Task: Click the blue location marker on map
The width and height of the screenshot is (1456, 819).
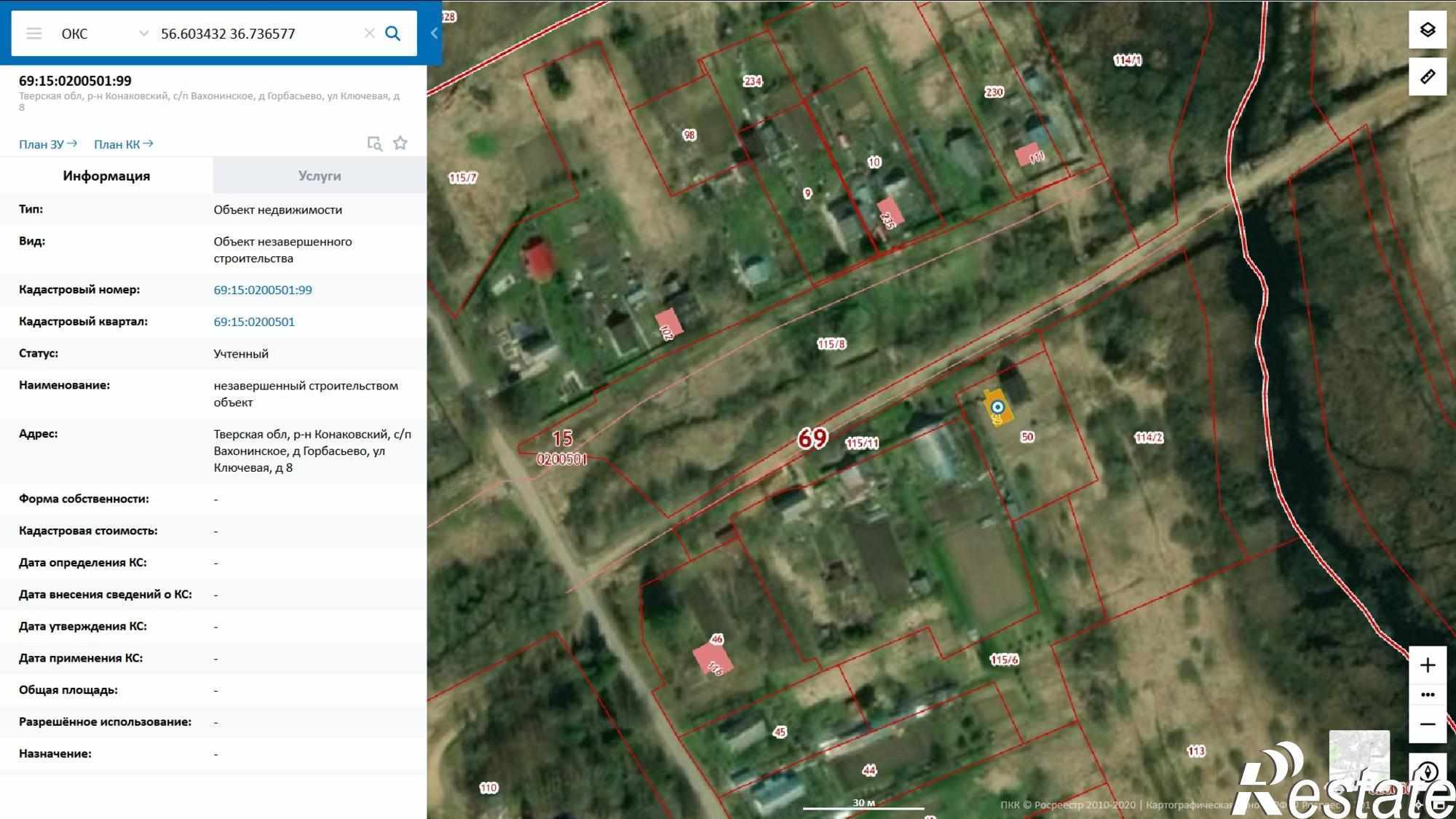Action: pyautogui.click(x=998, y=407)
